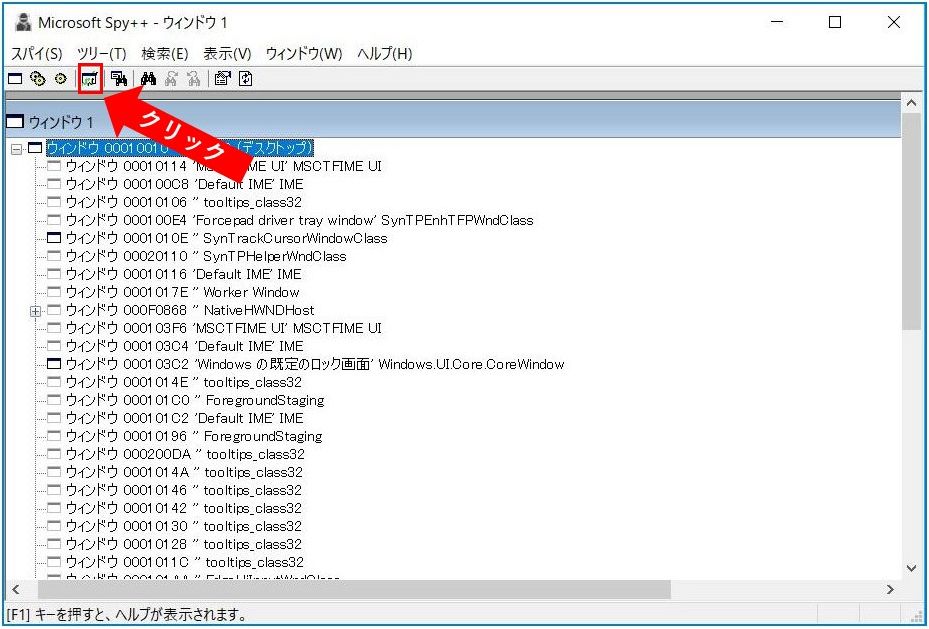
Task: Click the horizontal scrollbar thumb
Action: [x=354, y=589]
